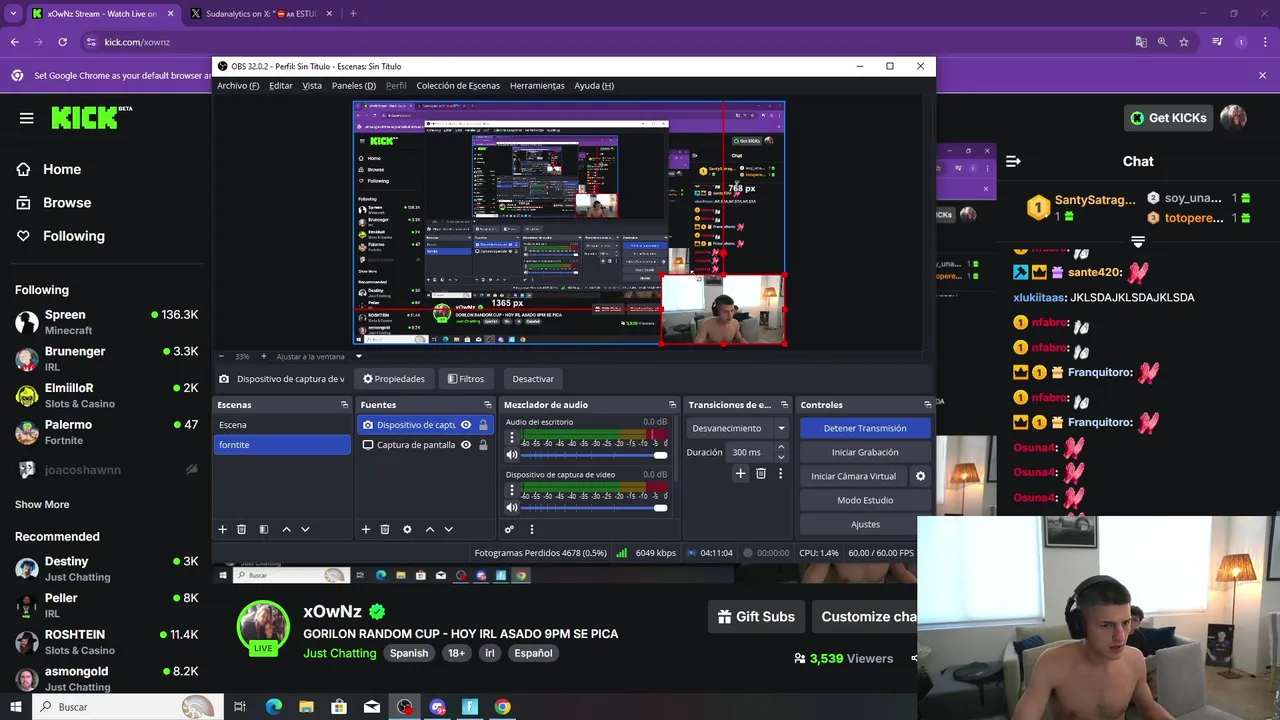This screenshot has width=1280, height=720.
Task: Add a new scene with the plus icon in Escenas
Action: [223, 529]
